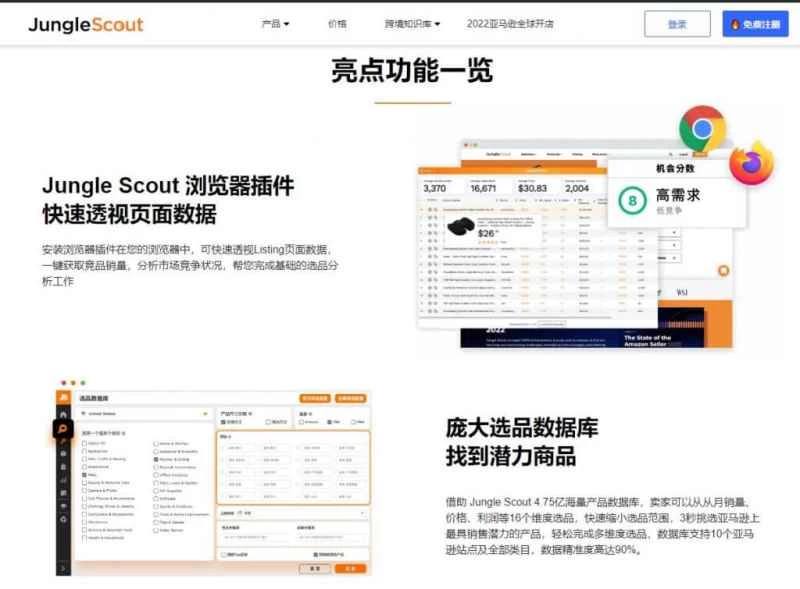Click the 登录 login button
800x589 pixels.
677,24
